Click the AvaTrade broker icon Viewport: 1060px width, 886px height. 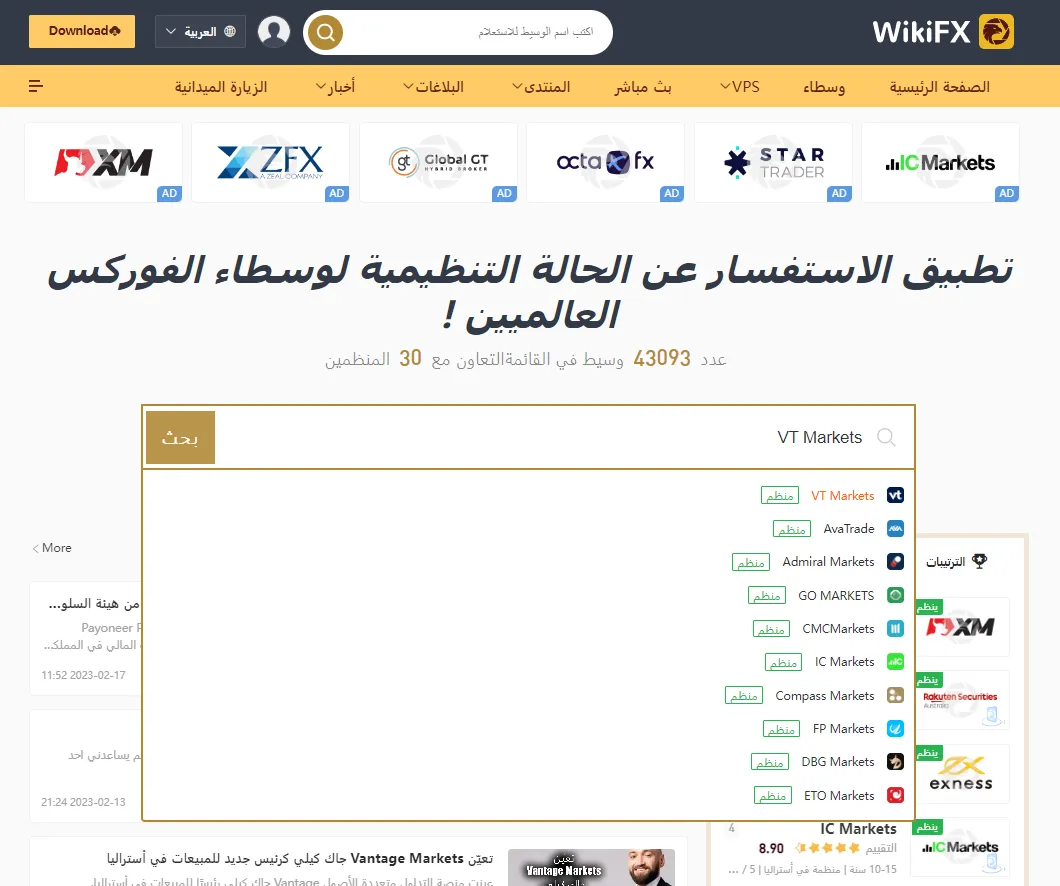click(895, 528)
